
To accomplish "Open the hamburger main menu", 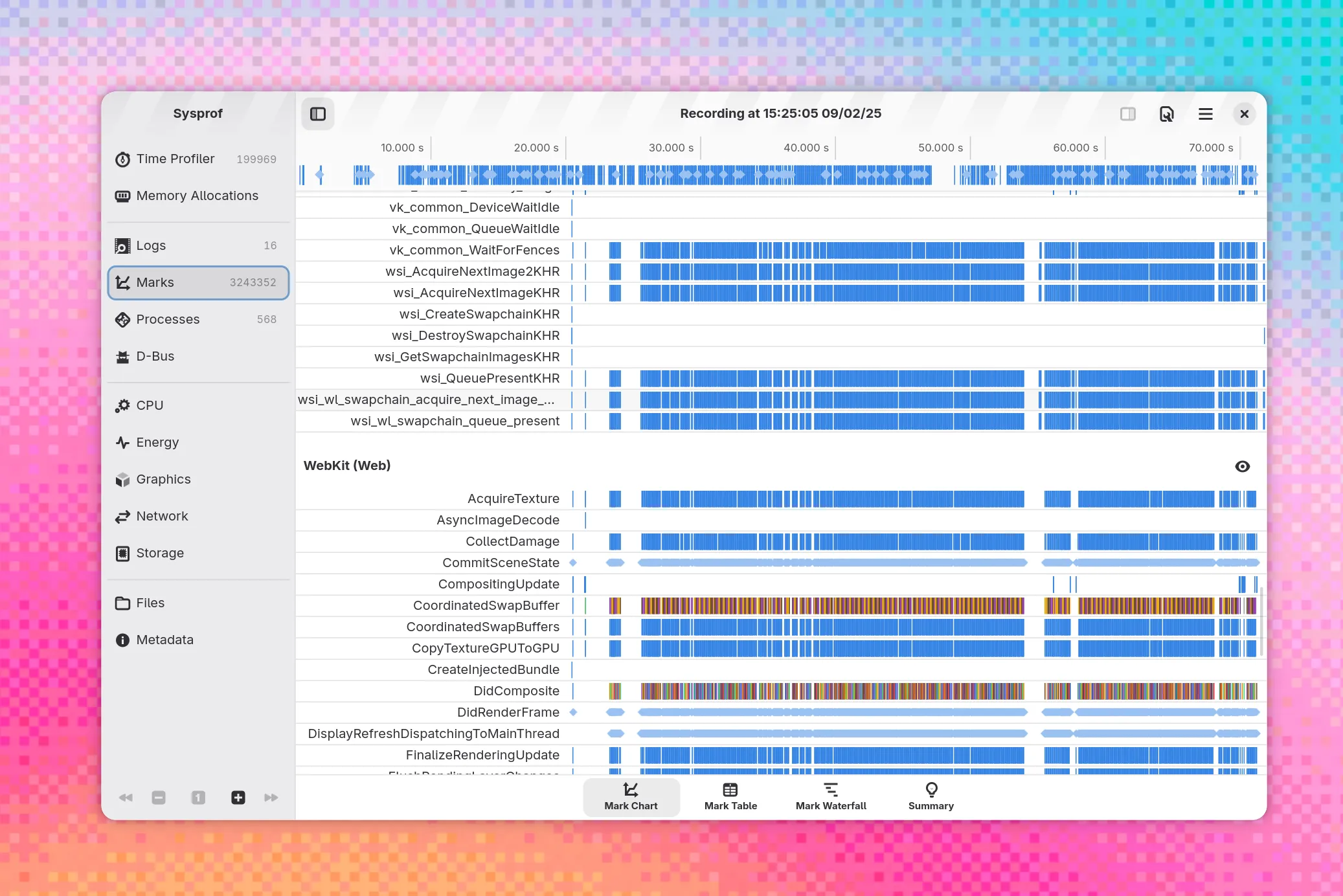I will [1205, 114].
